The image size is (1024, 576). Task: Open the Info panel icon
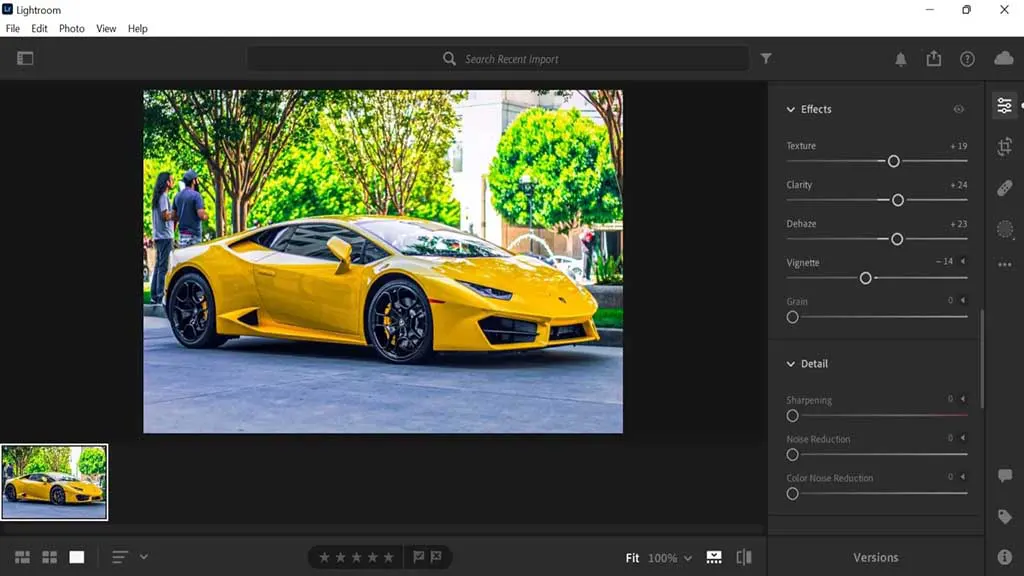1004,557
